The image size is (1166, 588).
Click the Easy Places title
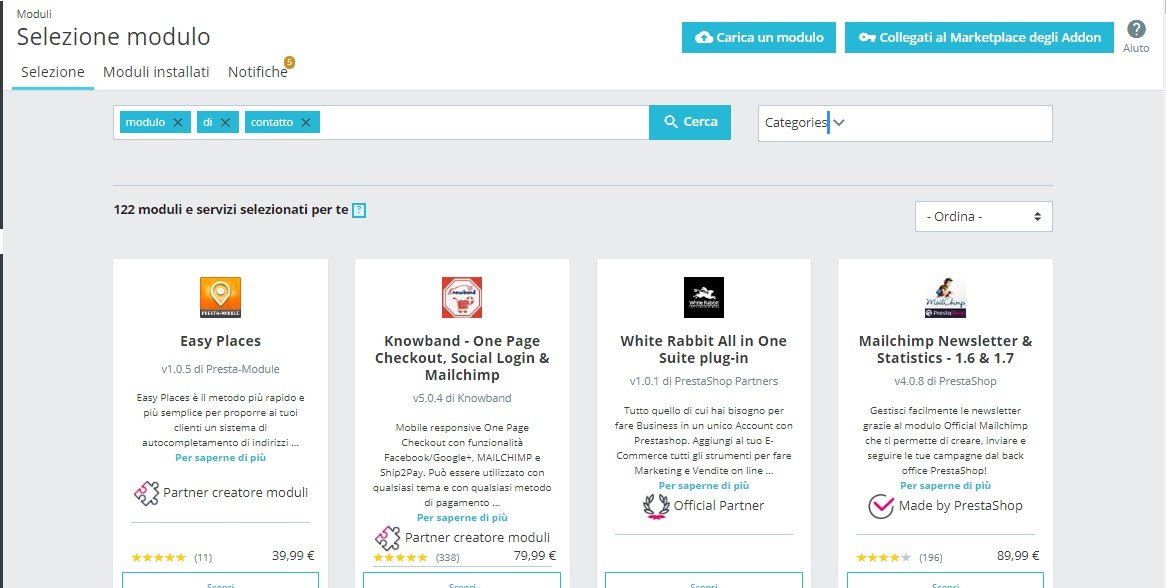click(220, 341)
